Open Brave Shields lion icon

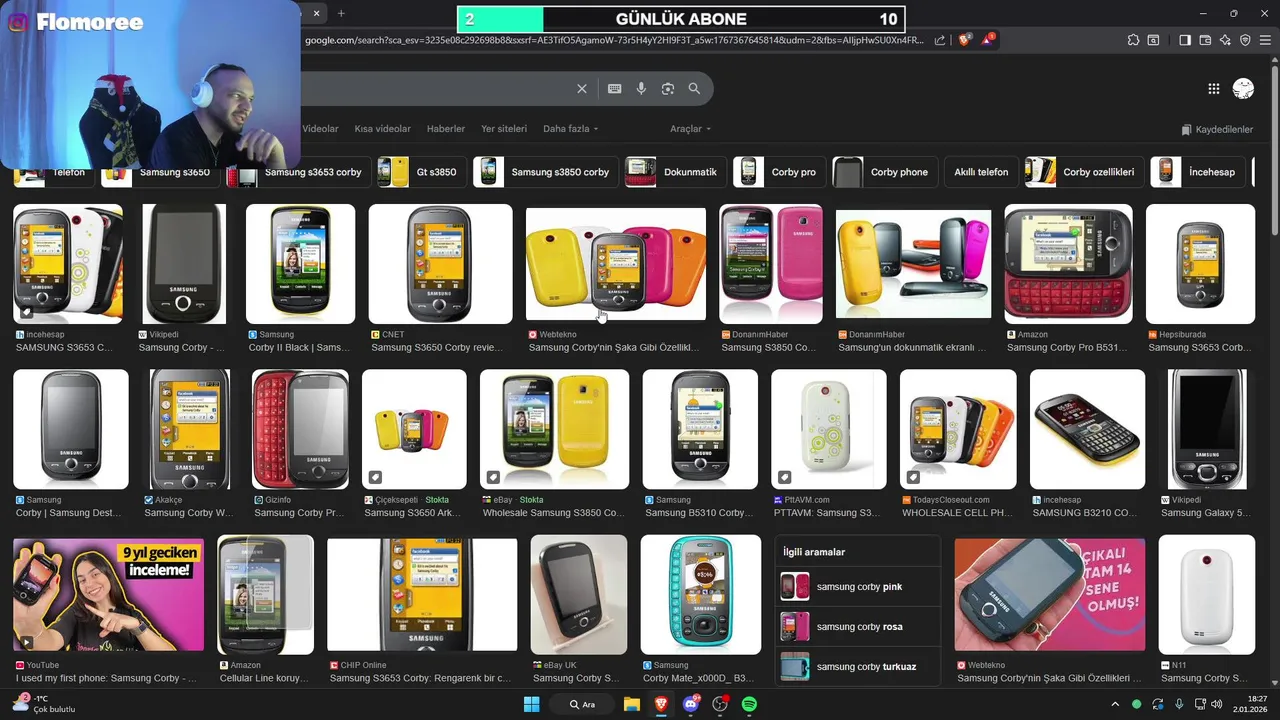point(965,40)
